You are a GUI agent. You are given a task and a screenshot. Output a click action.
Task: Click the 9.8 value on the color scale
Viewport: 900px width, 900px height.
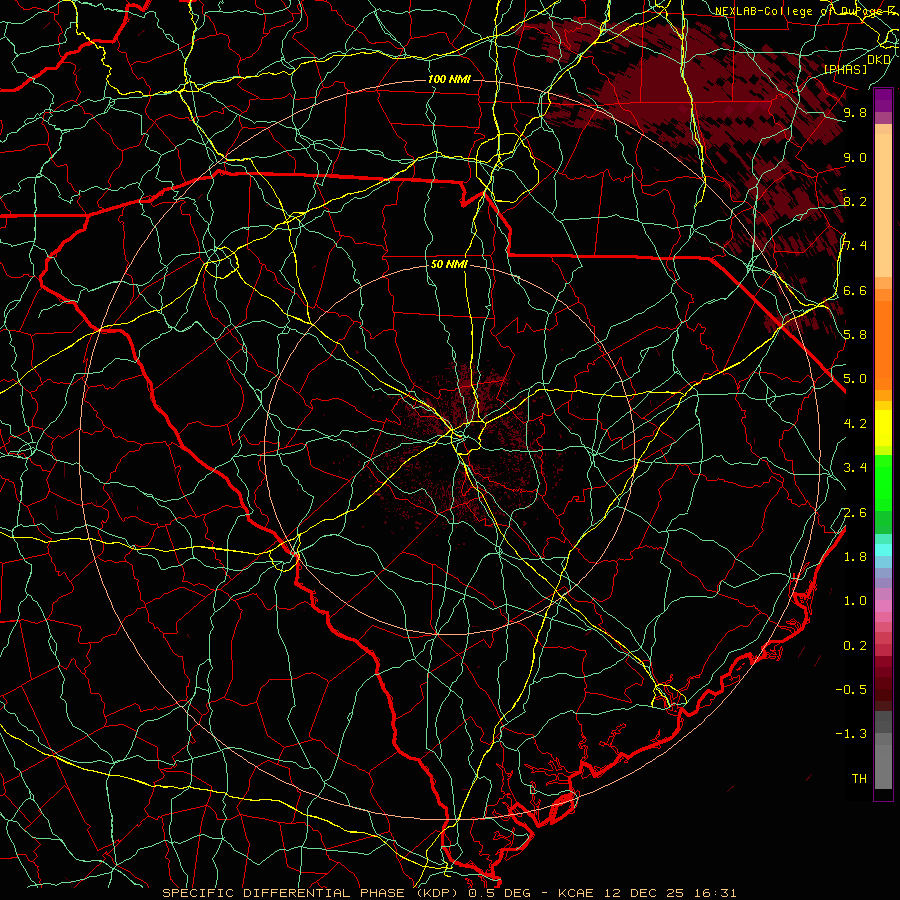click(855, 113)
